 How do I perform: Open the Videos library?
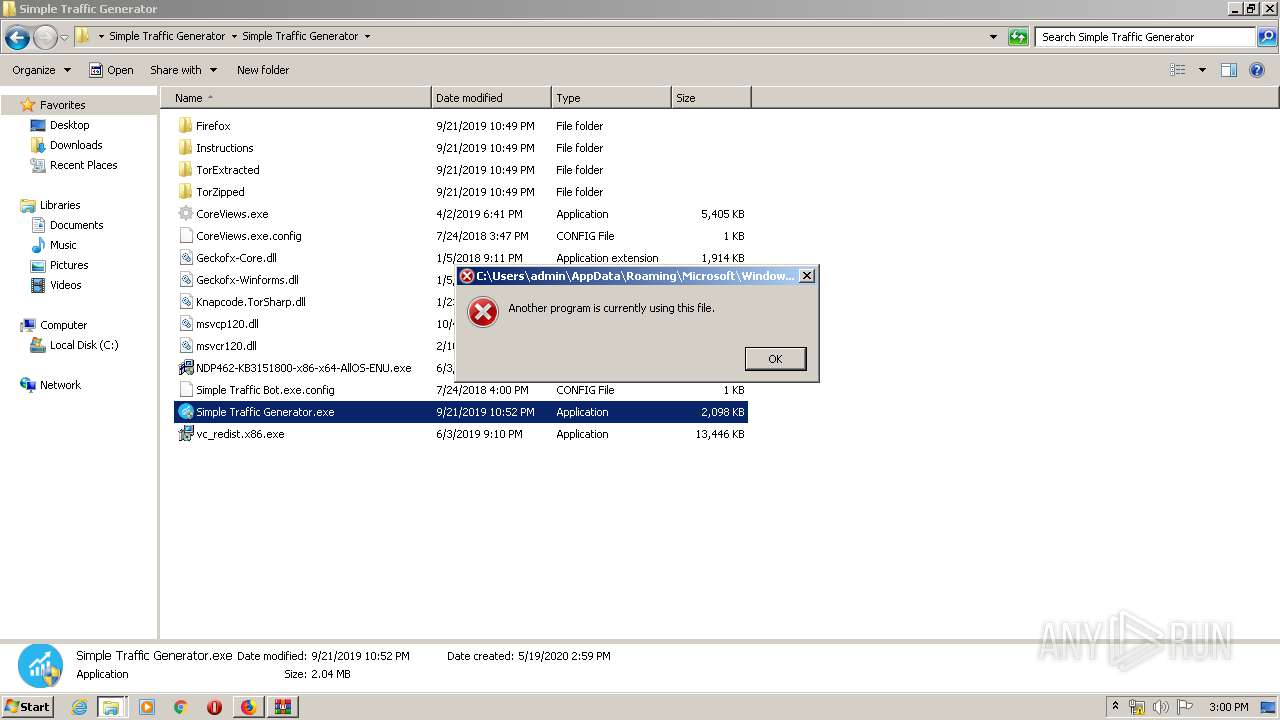coord(65,285)
